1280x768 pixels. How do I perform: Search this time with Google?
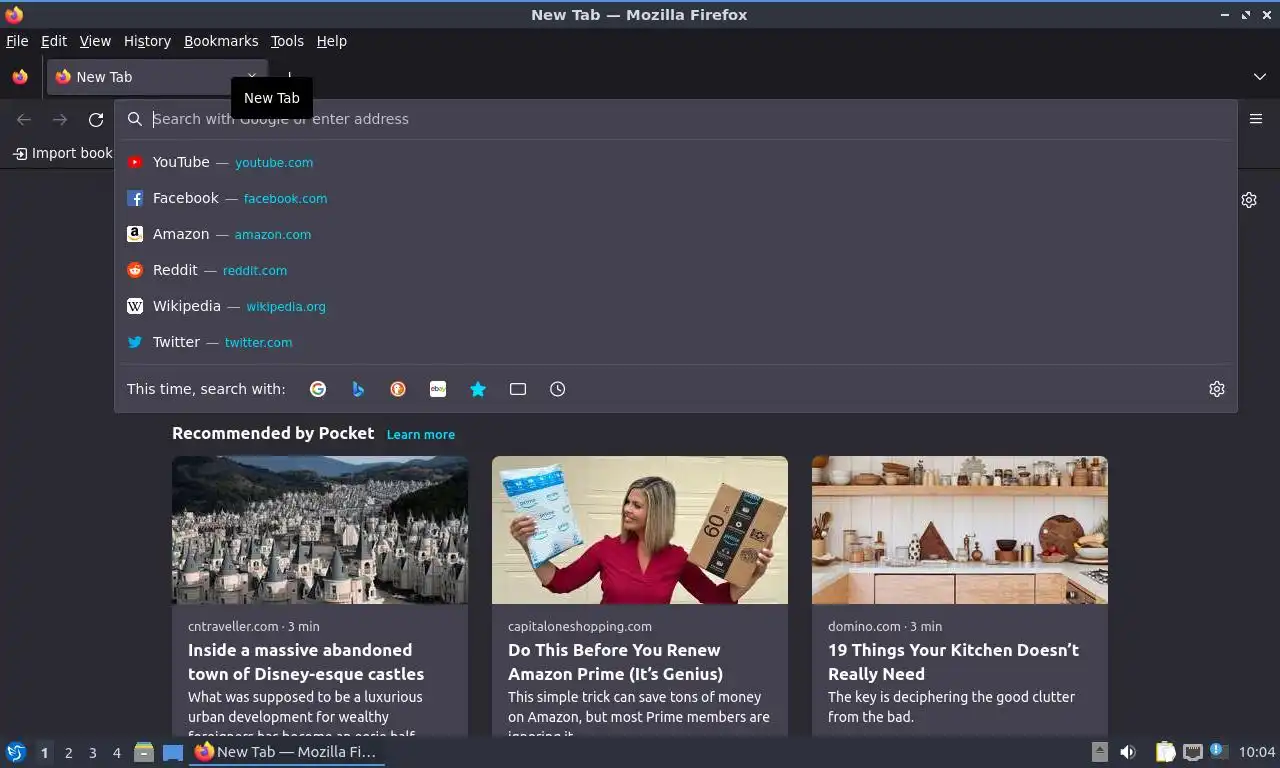pyautogui.click(x=318, y=389)
